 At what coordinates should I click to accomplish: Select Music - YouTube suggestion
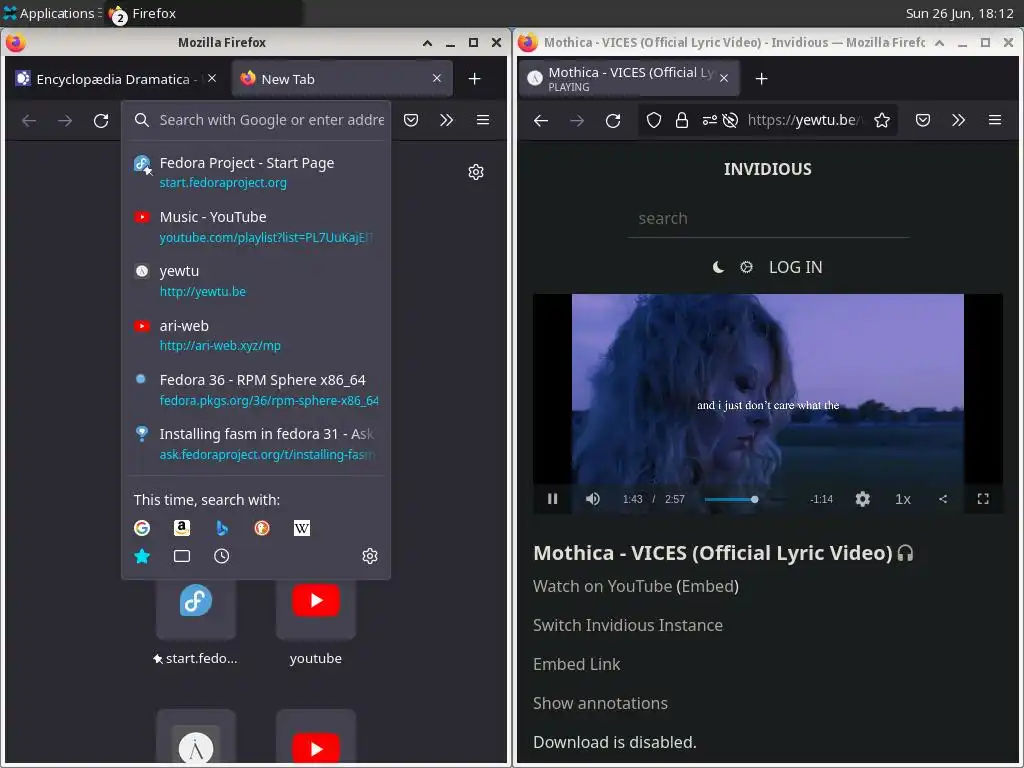[x=256, y=227]
